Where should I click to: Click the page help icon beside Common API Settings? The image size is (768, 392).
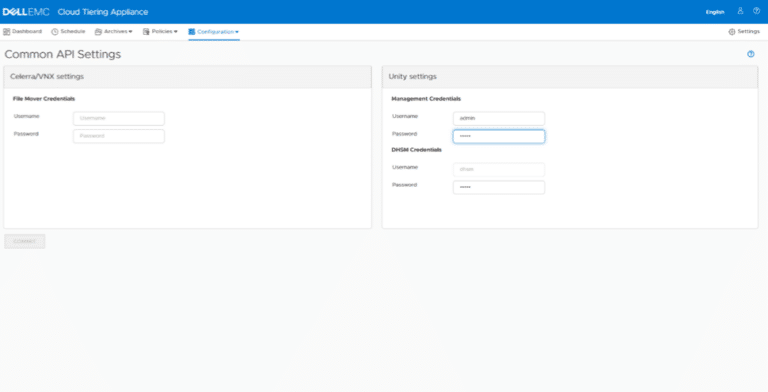750,54
